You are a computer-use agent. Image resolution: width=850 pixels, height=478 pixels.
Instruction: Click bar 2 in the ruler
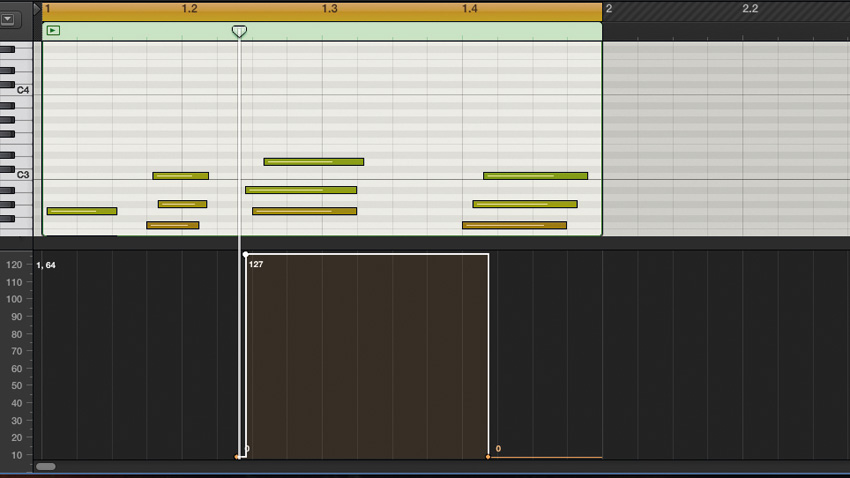coord(609,9)
